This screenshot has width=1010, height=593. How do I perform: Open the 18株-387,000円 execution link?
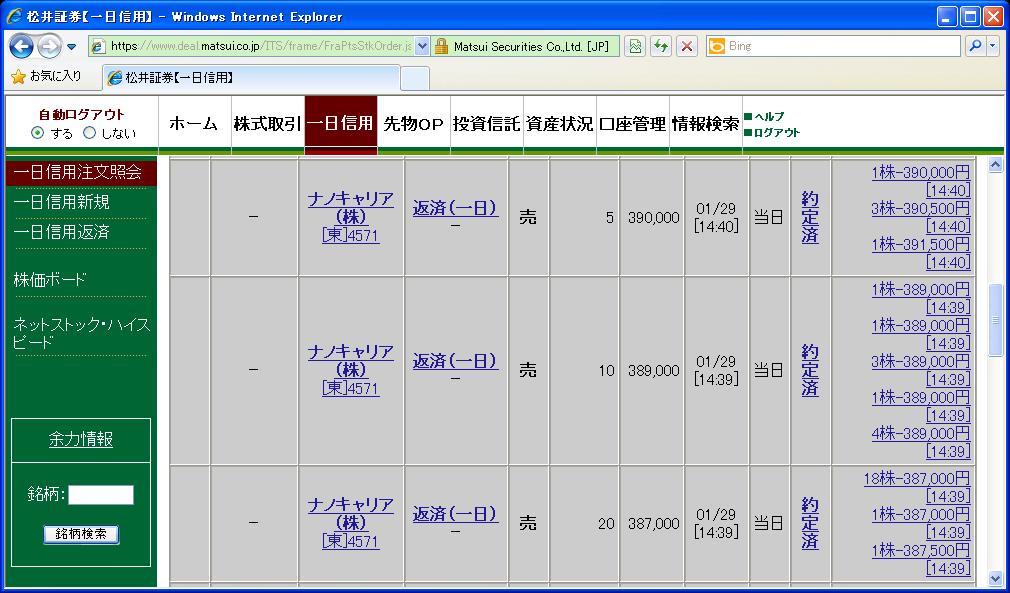[917, 478]
